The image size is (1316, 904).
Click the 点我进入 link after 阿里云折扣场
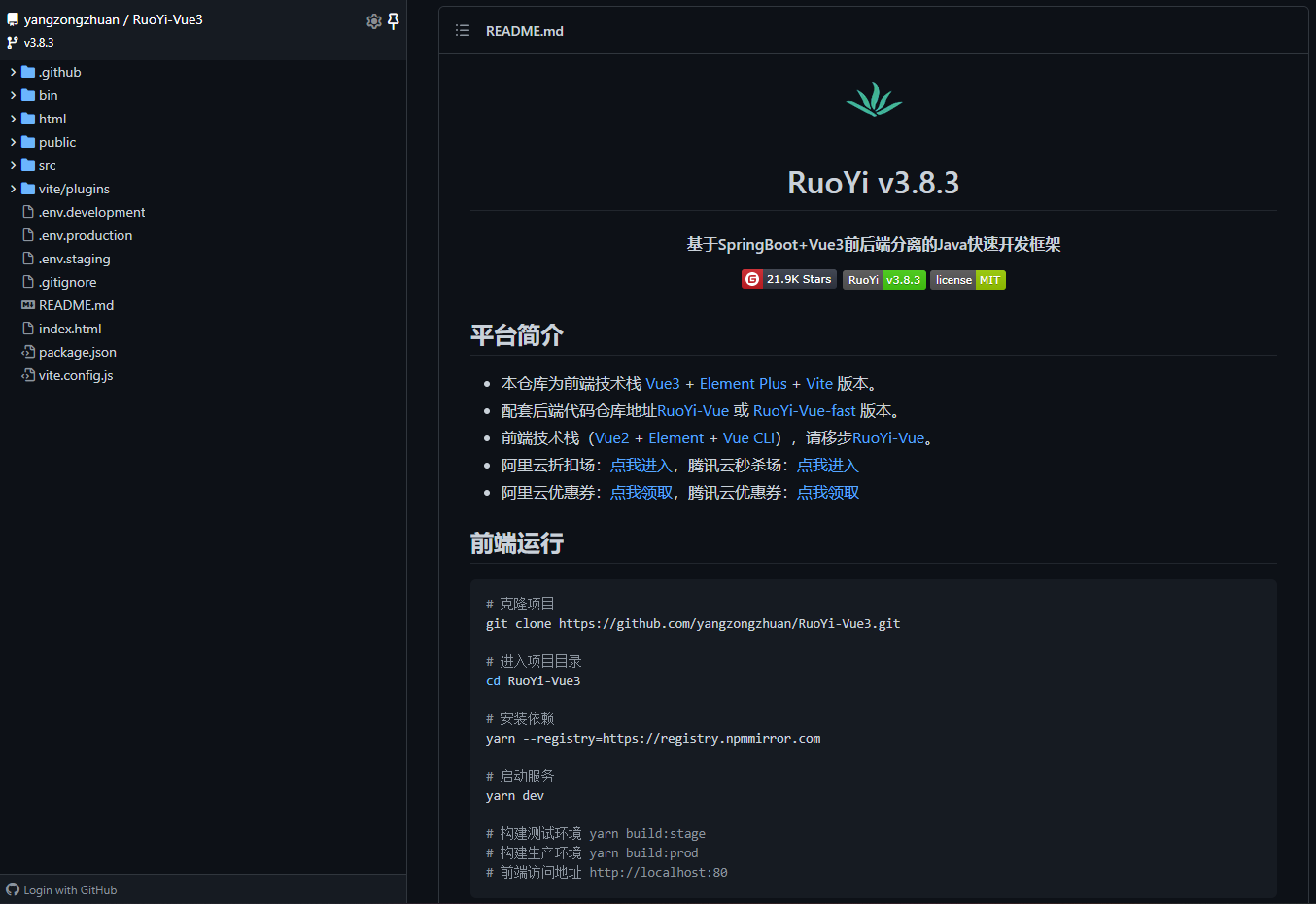pos(641,466)
